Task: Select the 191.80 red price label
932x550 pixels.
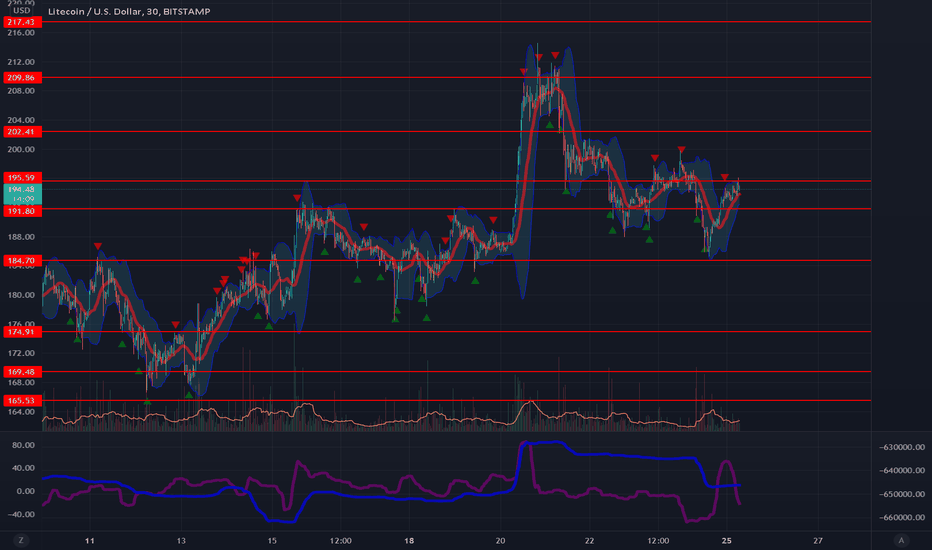Action: [x=21, y=211]
